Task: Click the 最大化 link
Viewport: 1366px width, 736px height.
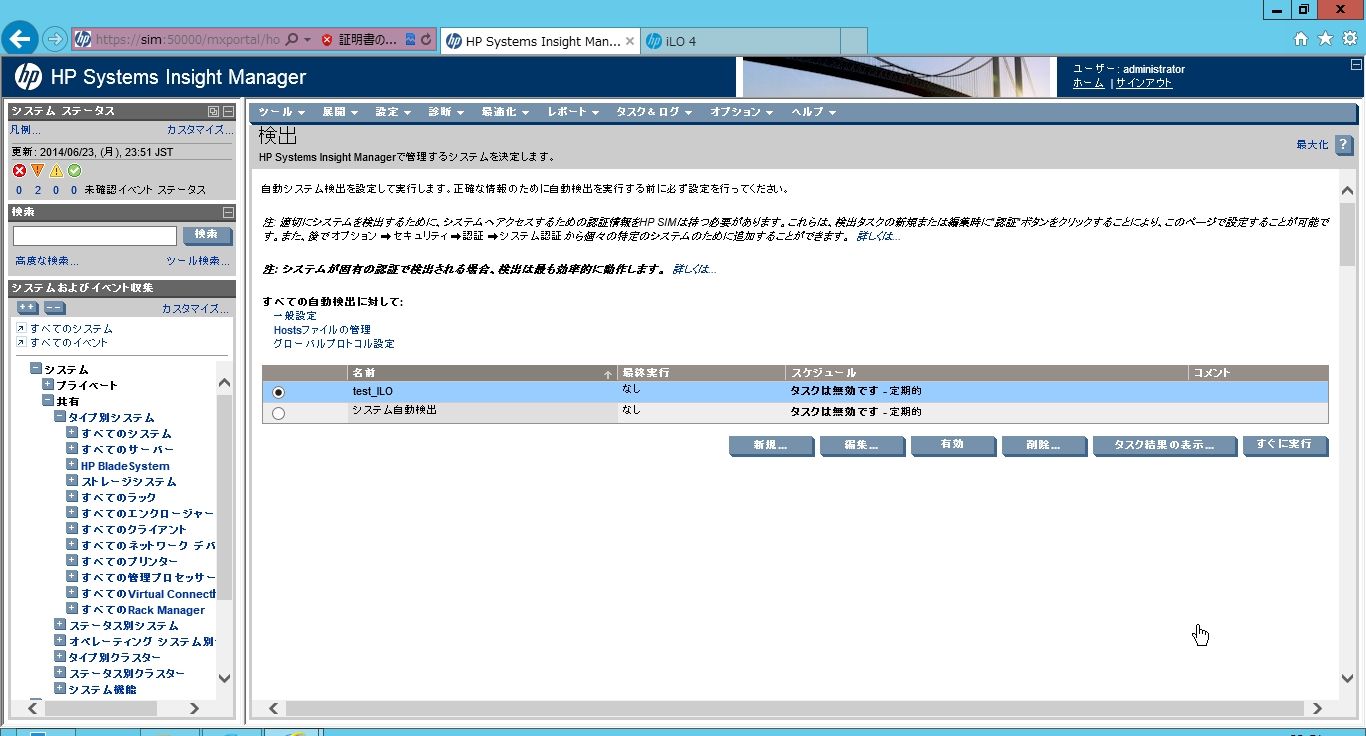Action: point(1312,145)
